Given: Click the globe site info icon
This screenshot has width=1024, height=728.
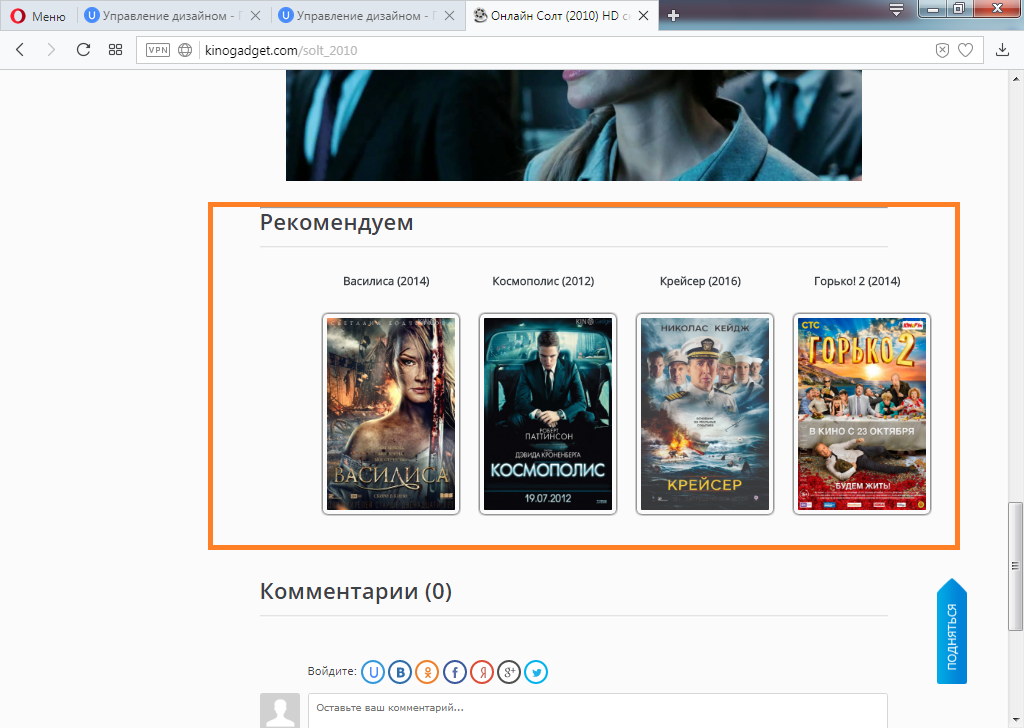Looking at the screenshot, I should tap(185, 50).
